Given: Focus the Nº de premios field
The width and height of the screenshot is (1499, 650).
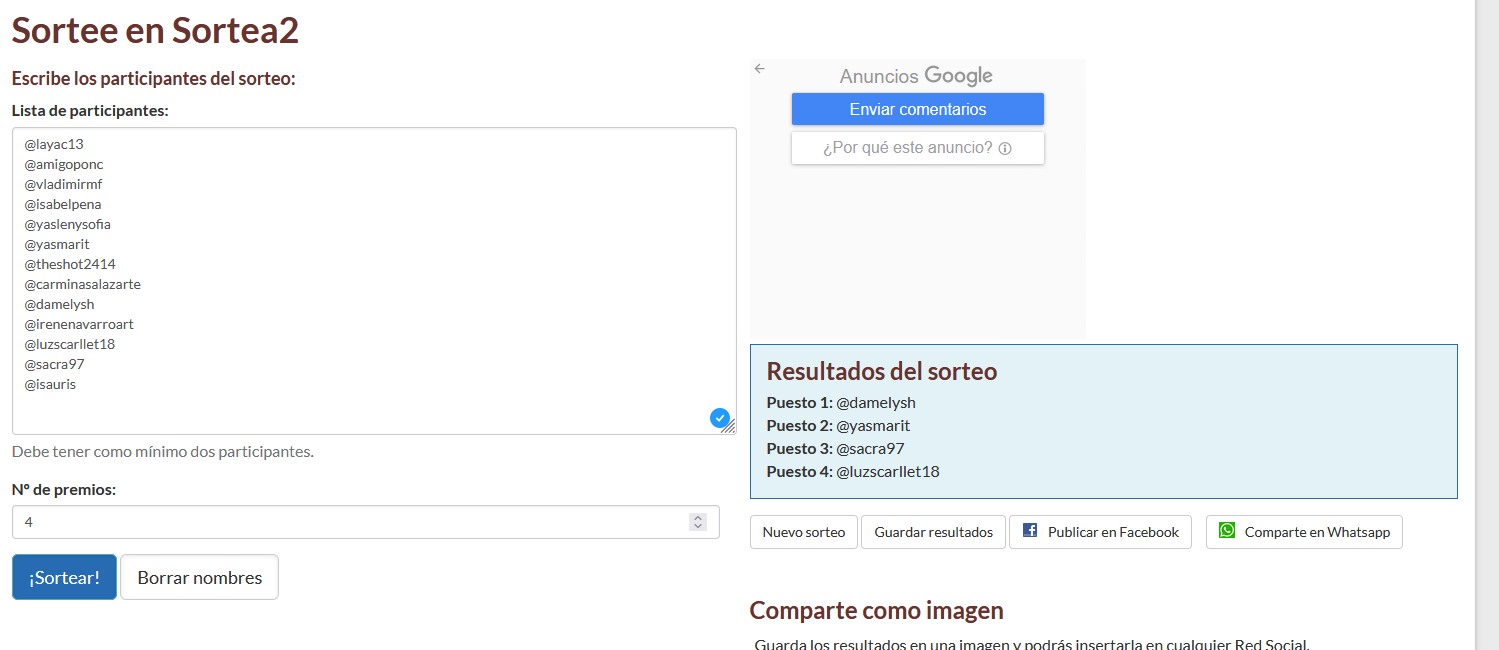Looking at the screenshot, I should (x=350, y=522).
